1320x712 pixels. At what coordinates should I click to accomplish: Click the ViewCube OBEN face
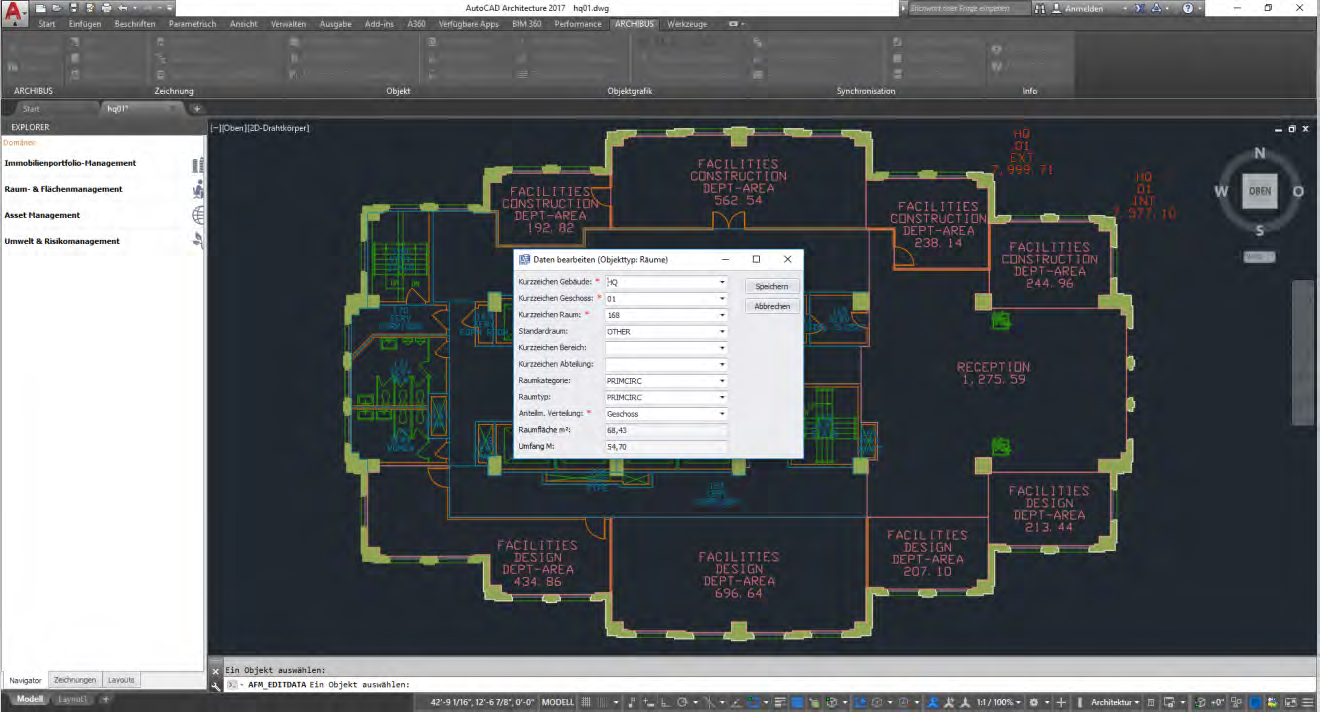pos(1259,191)
